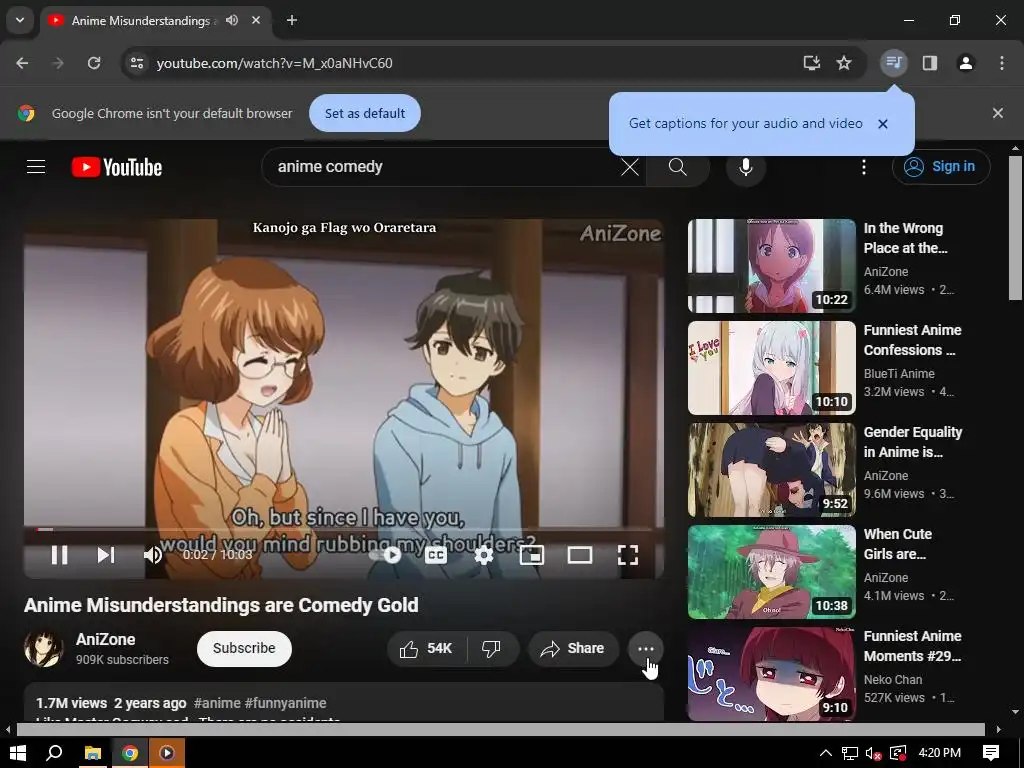Screen dimensions: 1024x768
Task: Click the Sign in button
Action: click(941, 167)
